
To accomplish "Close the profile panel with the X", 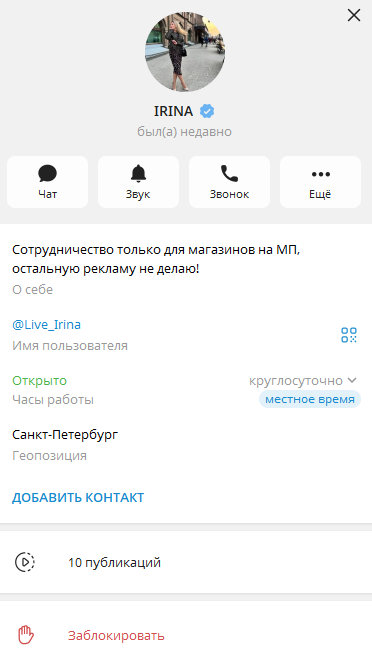I will [354, 15].
